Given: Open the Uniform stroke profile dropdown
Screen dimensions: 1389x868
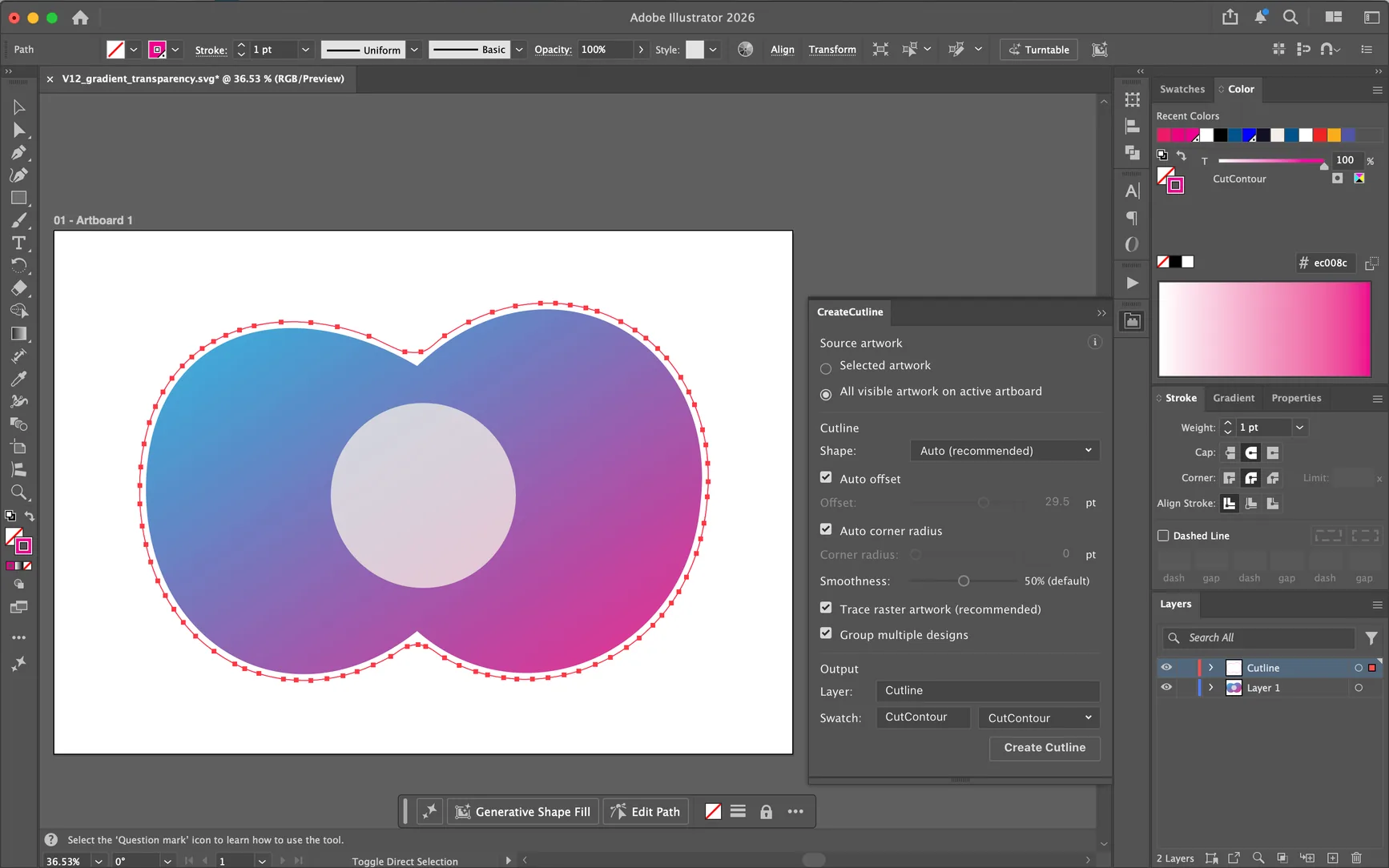Looking at the screenshot, I should [414, 50].
